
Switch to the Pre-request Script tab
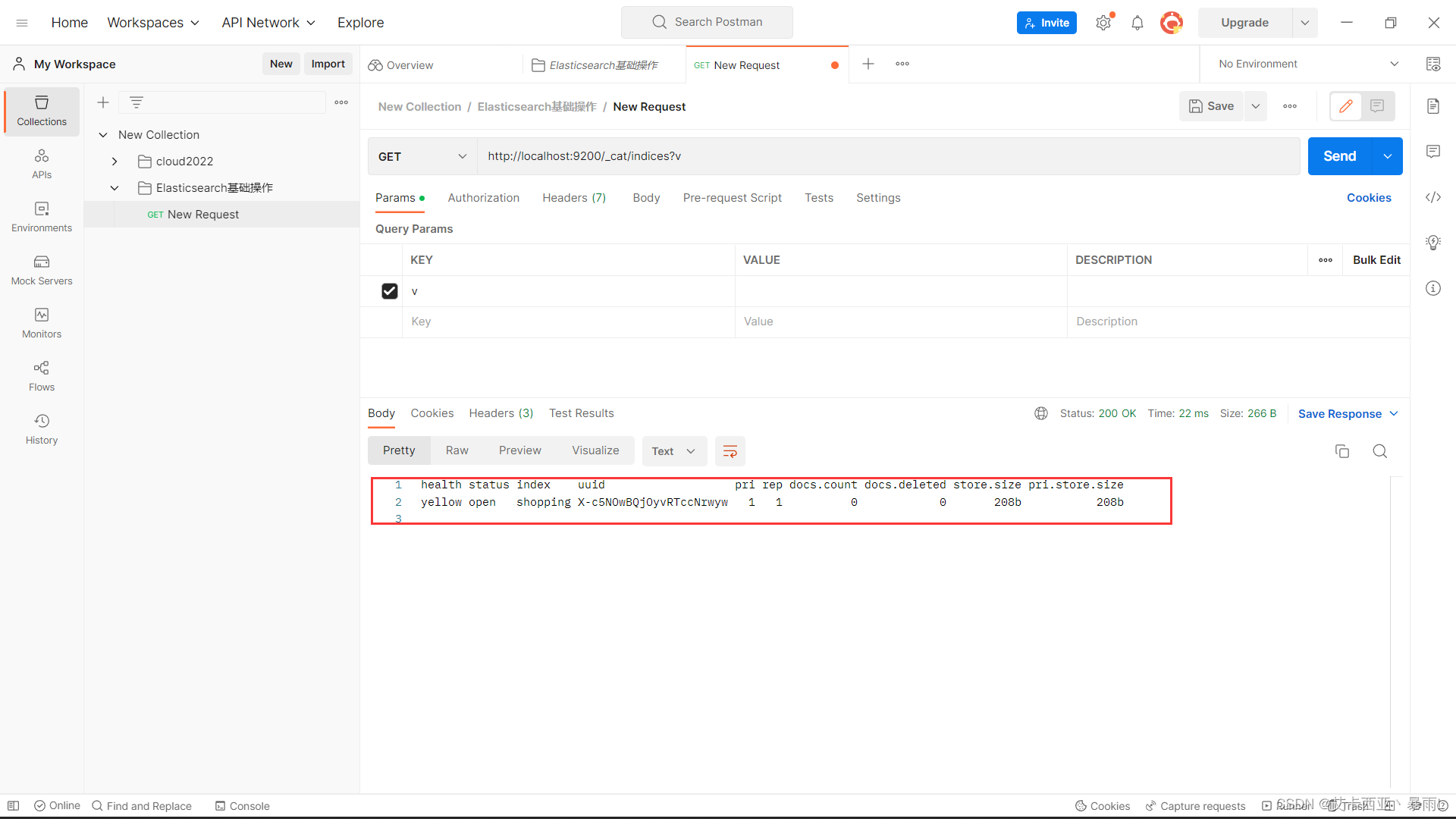733,198
